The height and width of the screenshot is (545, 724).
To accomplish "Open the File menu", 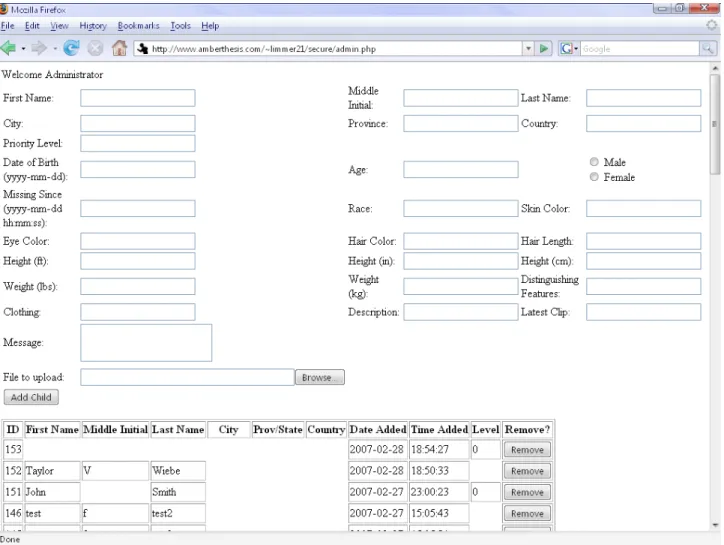I will (x=7, y=26).
